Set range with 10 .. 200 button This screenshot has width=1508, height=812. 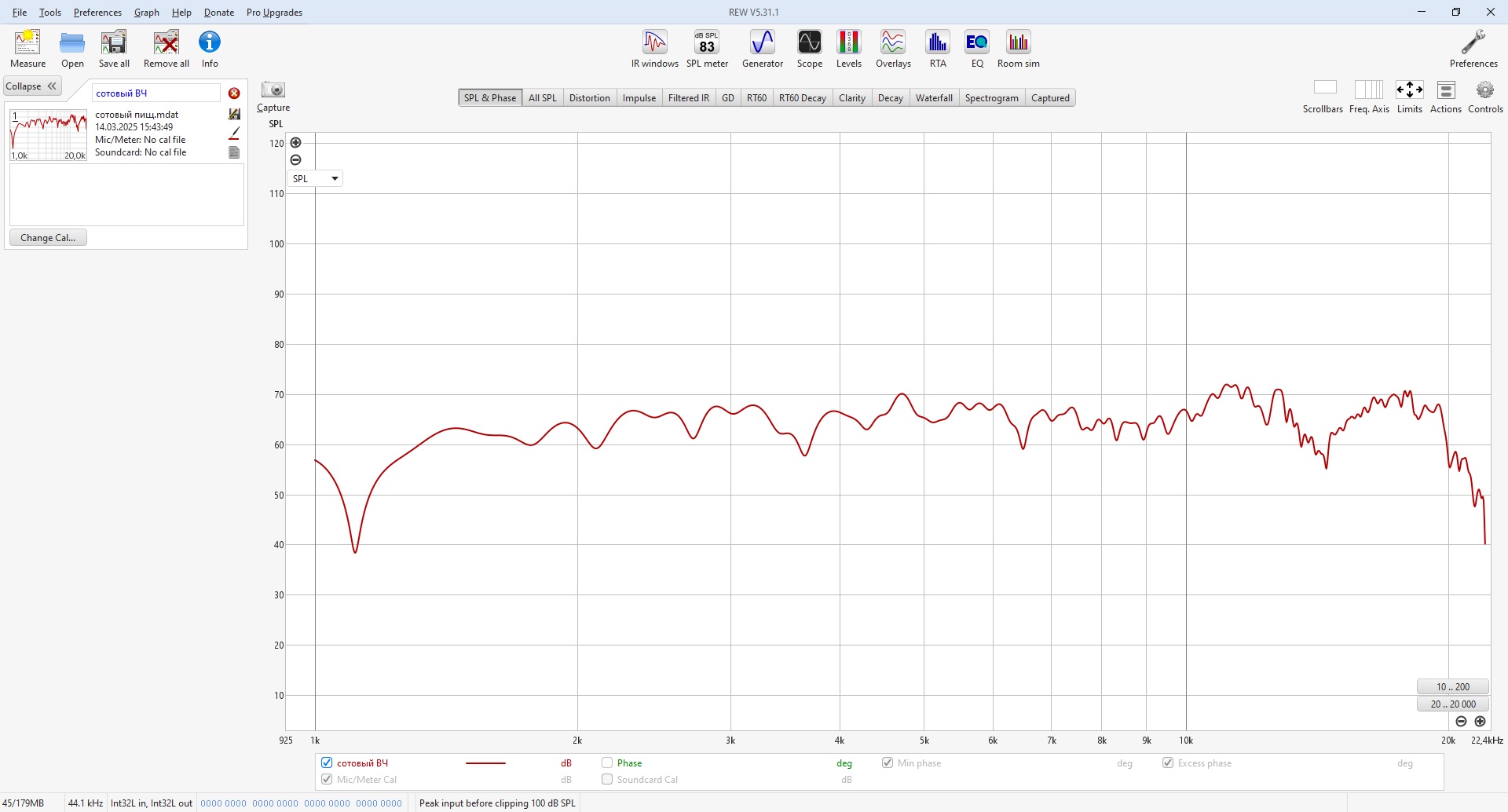(1453, 687)
